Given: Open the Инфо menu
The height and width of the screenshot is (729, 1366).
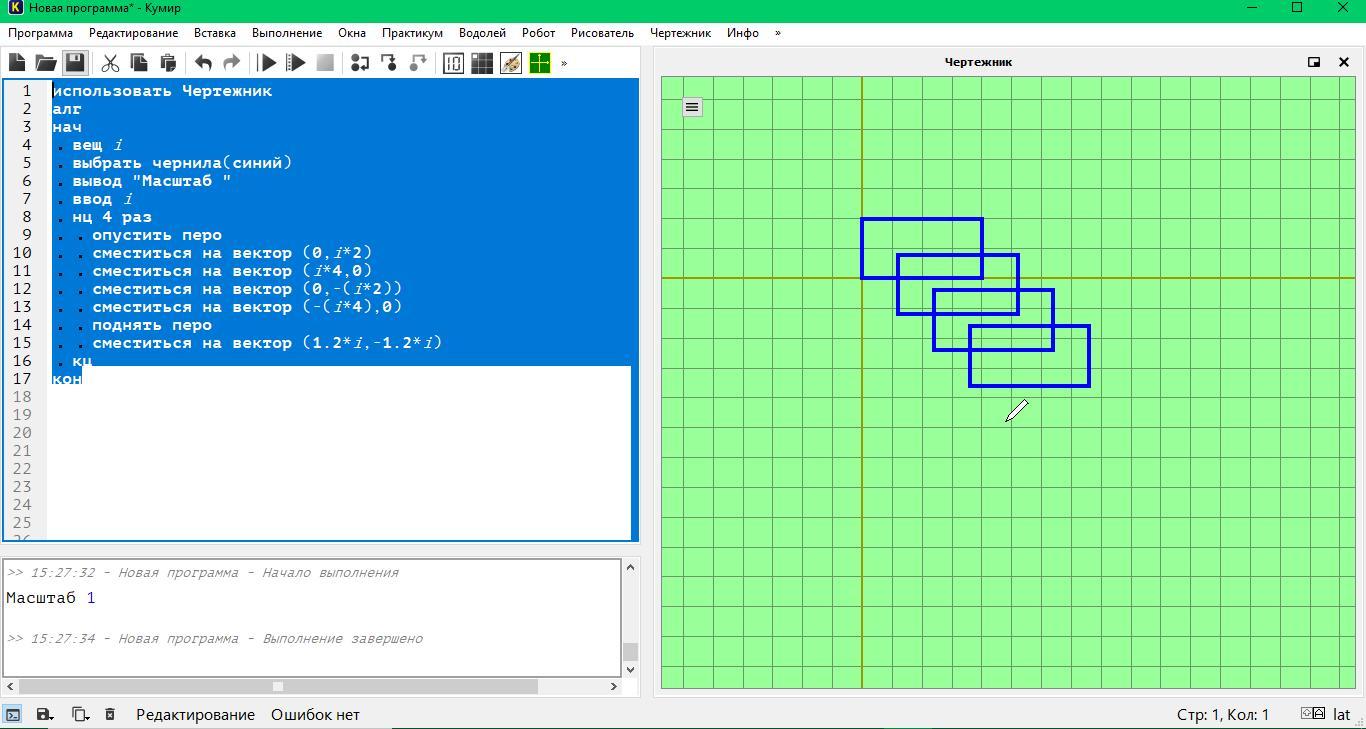Looking at the screenshot, I should [743, 33].
